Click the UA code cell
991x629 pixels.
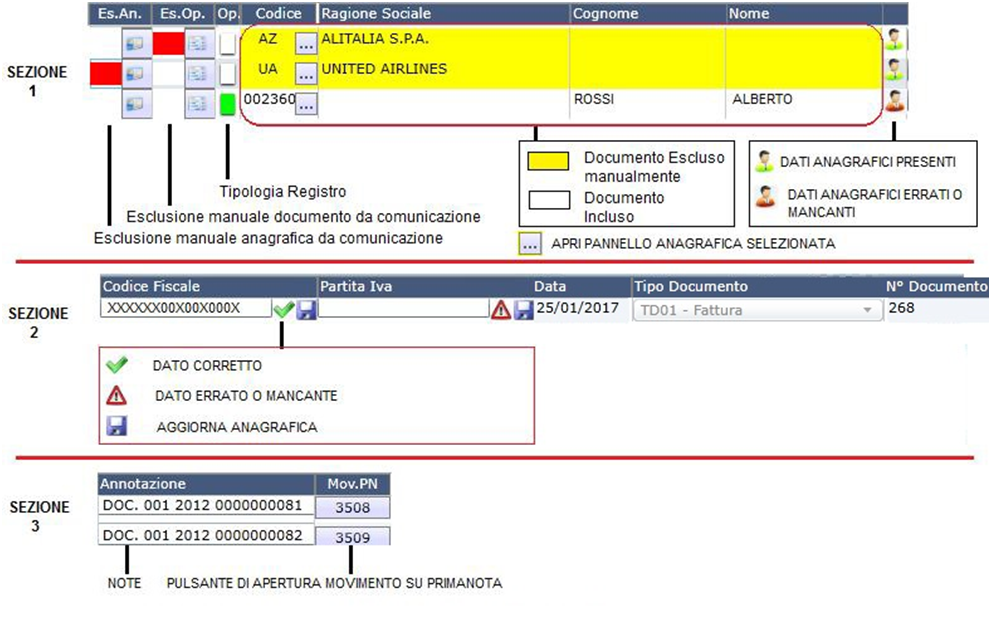pos(268,69)
